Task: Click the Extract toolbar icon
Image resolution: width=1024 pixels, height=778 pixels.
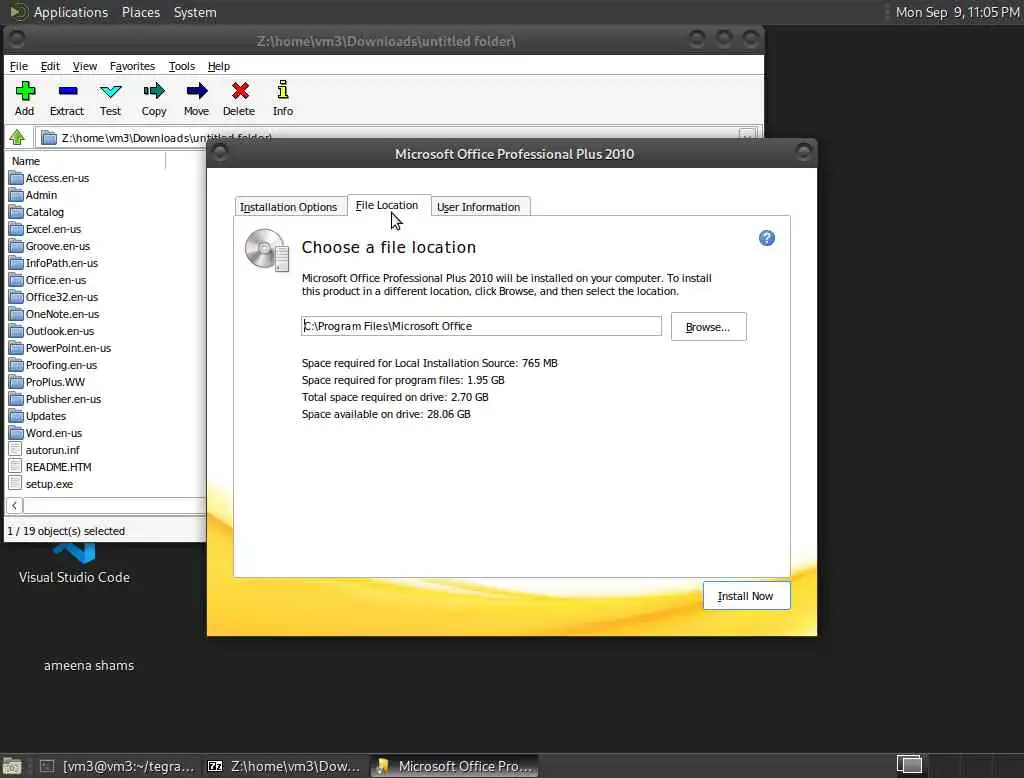Action: pyautogui.click(x=67, y=91)
